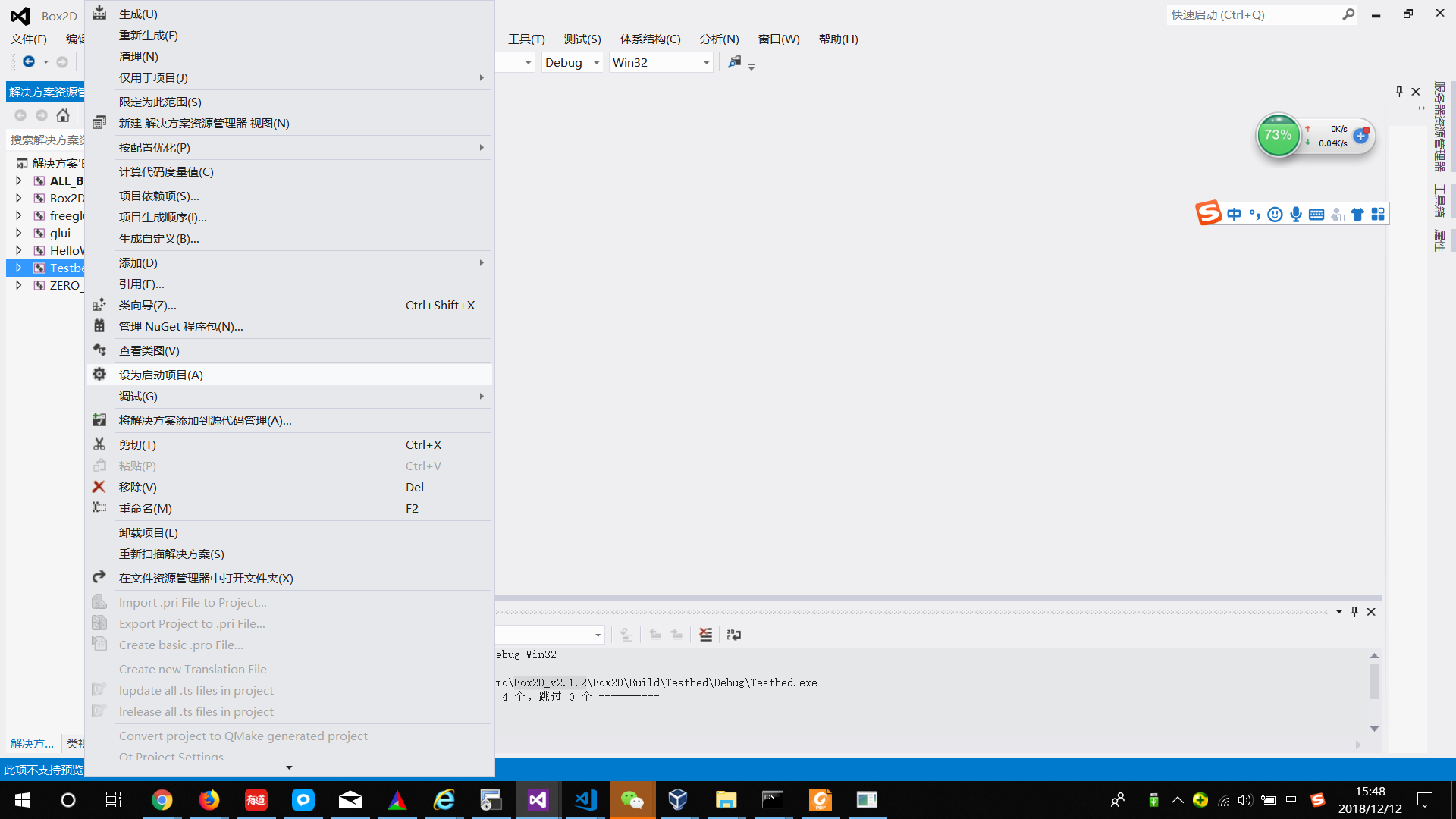Viewport: 1456px width, 819px height.
Task: Click the navigate backward arrow icon
Action: [x=29, y=62]
